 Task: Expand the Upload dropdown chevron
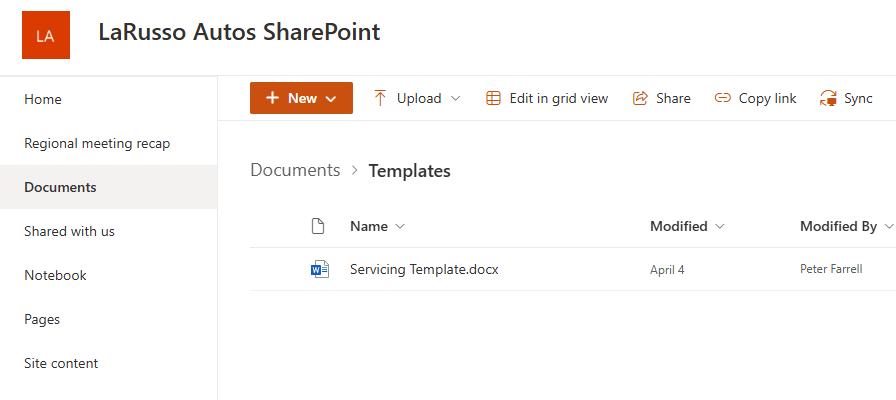[456, 98]
